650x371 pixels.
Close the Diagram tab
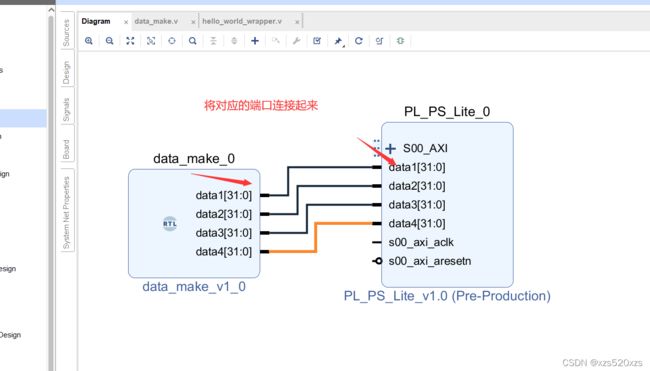coord(126,22)
